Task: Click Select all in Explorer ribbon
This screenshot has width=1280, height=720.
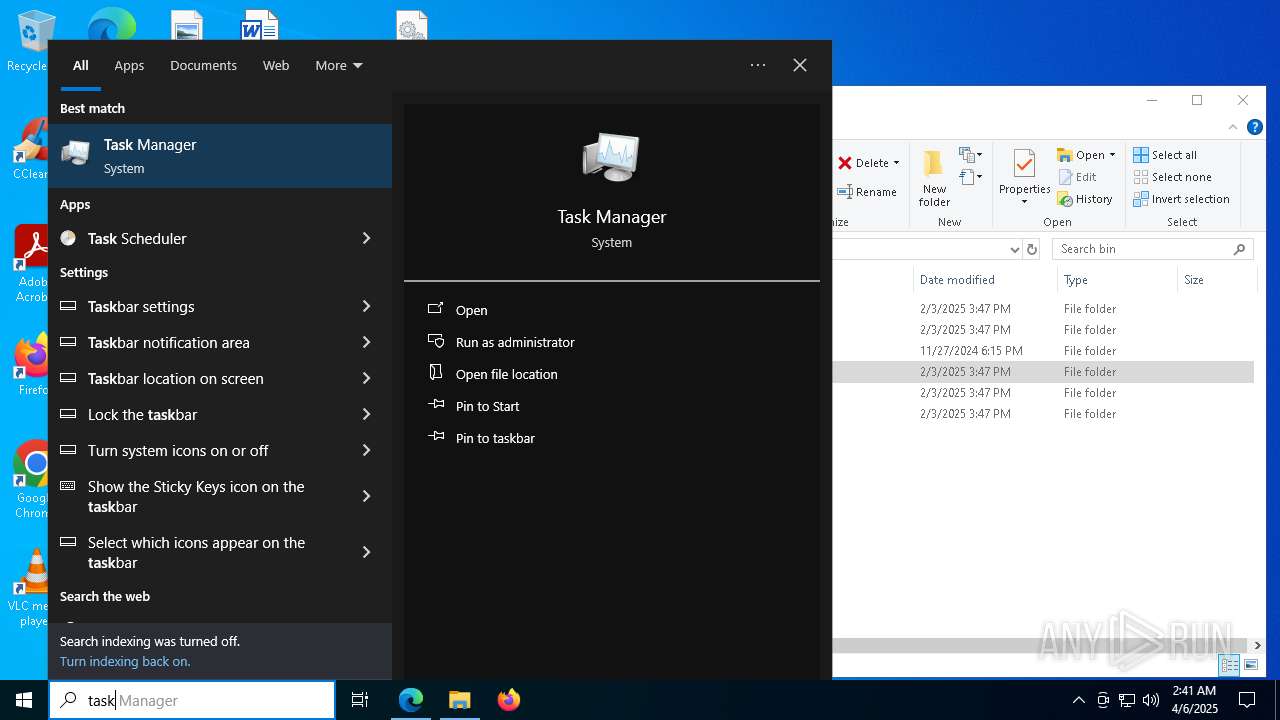Action: click(1165, 155)
